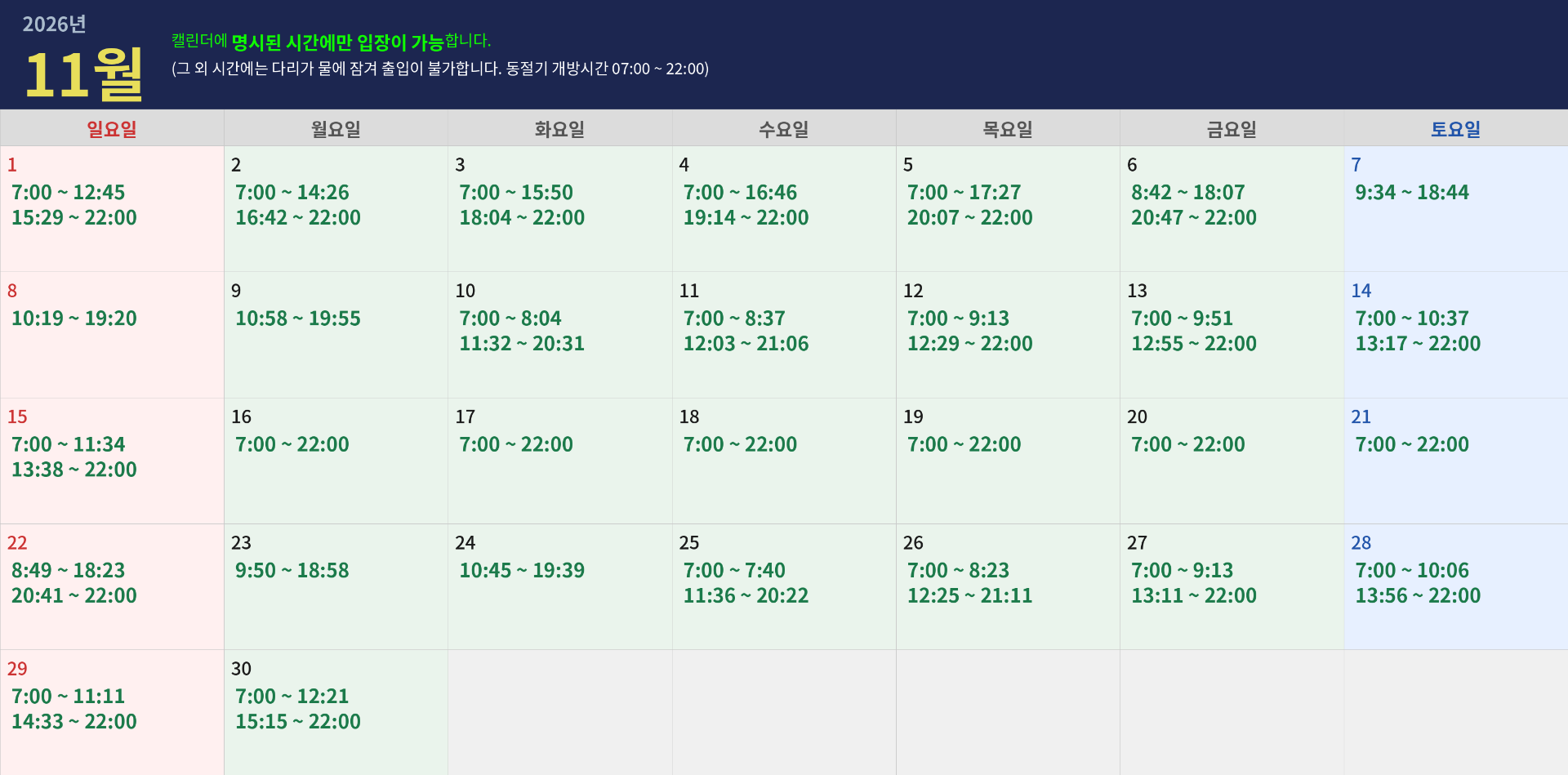Image resolution: width=1568 pixels, height=775 pixels.
Task: Click the date number 29
Action: pos(17,669)
